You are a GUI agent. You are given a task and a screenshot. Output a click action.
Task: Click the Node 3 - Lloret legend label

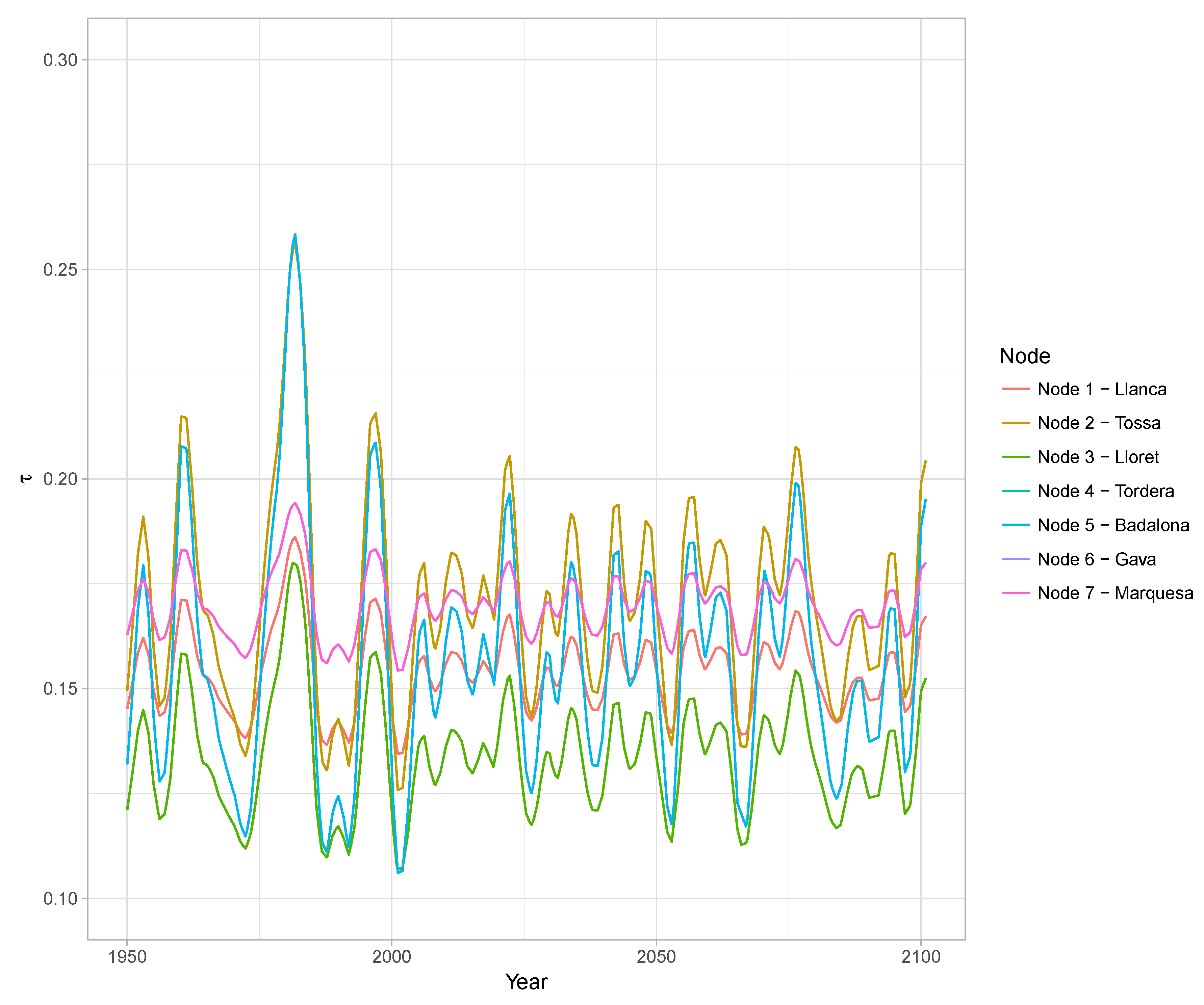(x=1098, y=457)
